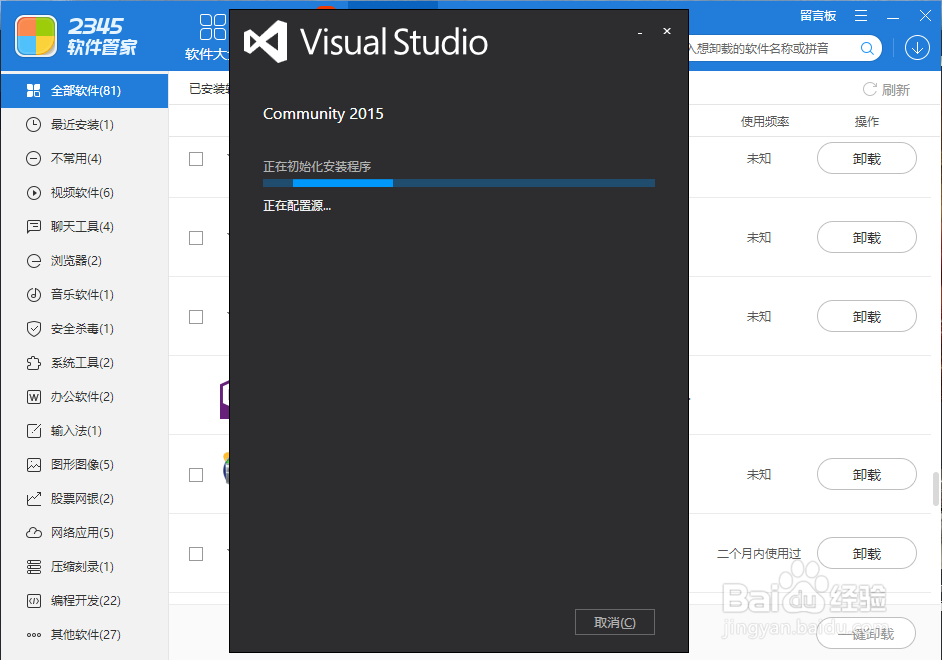Viewport: 942px width, 660px height.
Task: Open 压缩刻录(1) stack icon category
Action: click(x=34, y=567)
